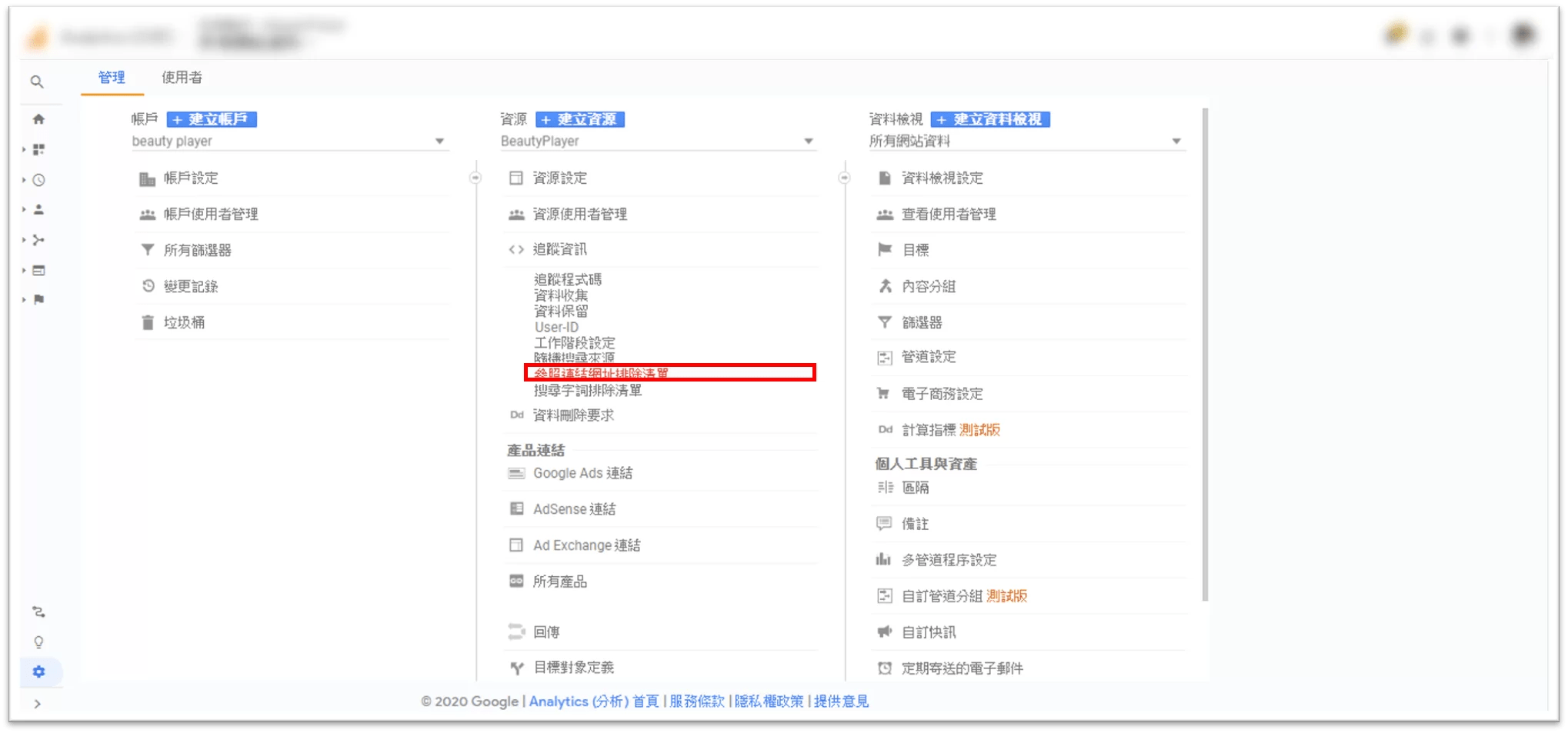Click the history icon beside 變更記錄

coord(148,286)
